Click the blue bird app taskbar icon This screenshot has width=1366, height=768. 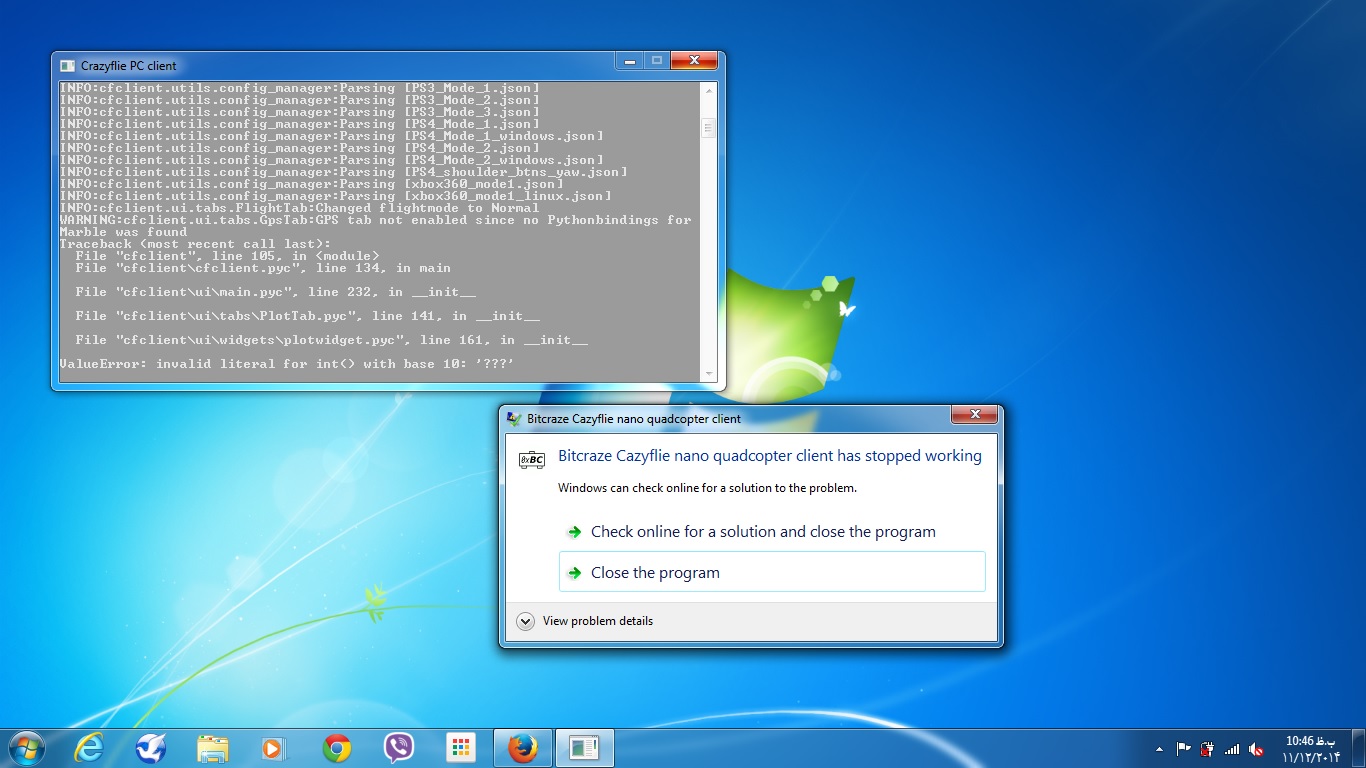pos(151,748)
